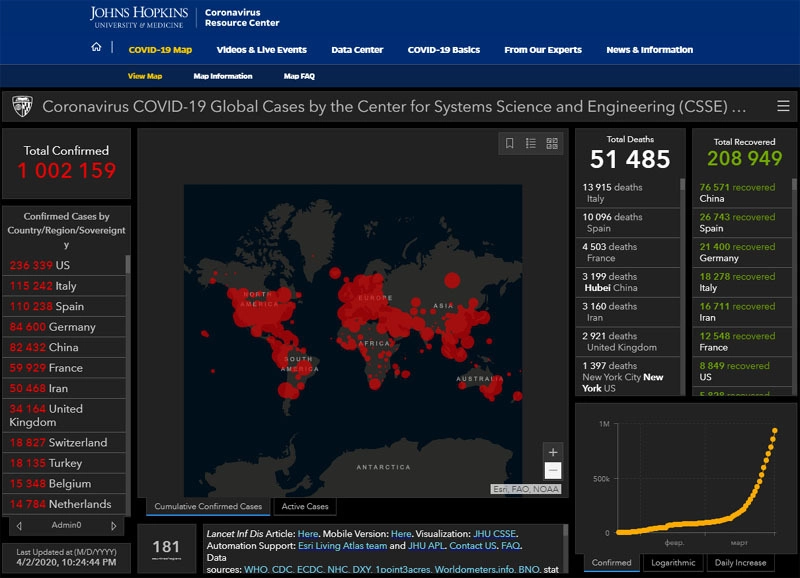Screen dimensions: 800x578
Task: Go to next Admin level with right arrow
Action: click(x=113, y=526)
